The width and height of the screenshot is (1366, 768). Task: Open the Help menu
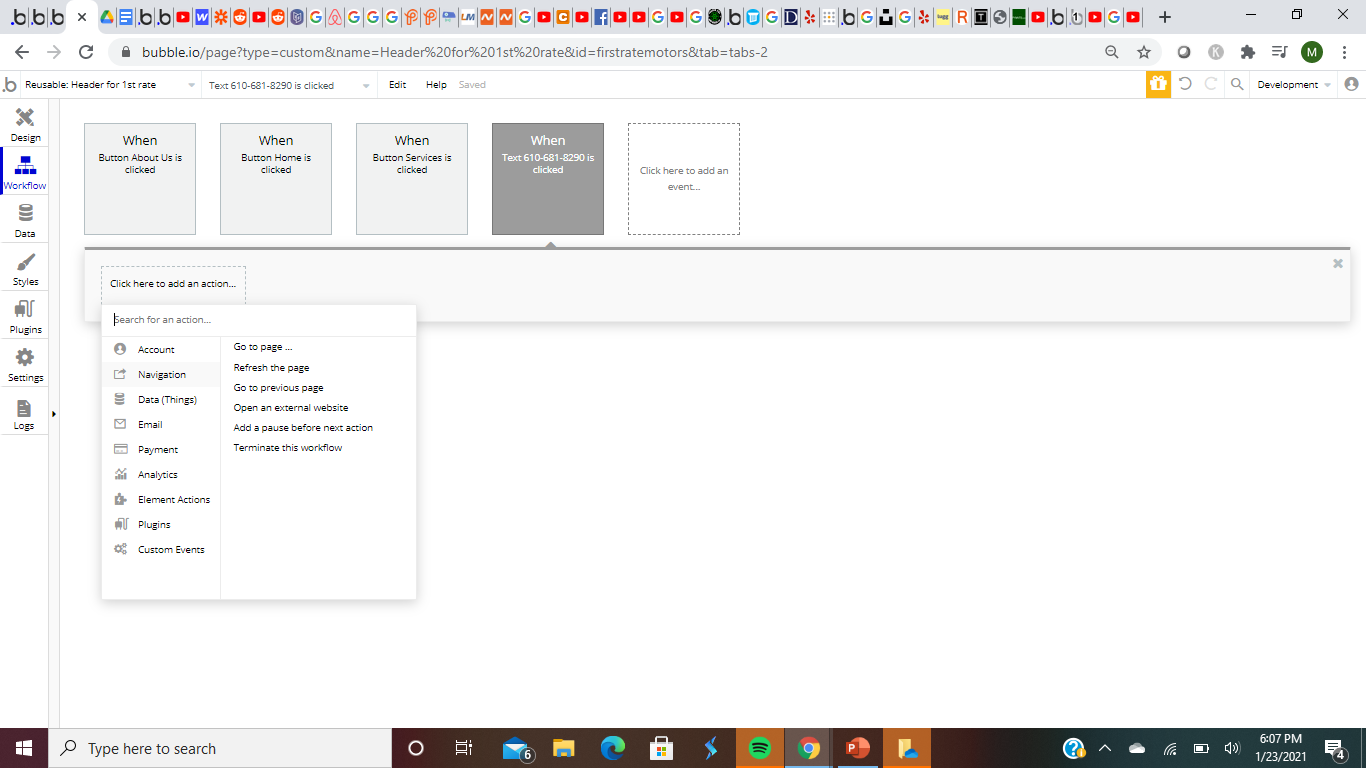436,85
